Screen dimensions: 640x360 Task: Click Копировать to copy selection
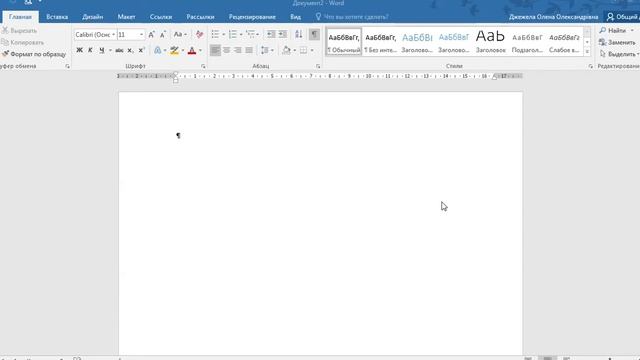click(x=22, y=42)
